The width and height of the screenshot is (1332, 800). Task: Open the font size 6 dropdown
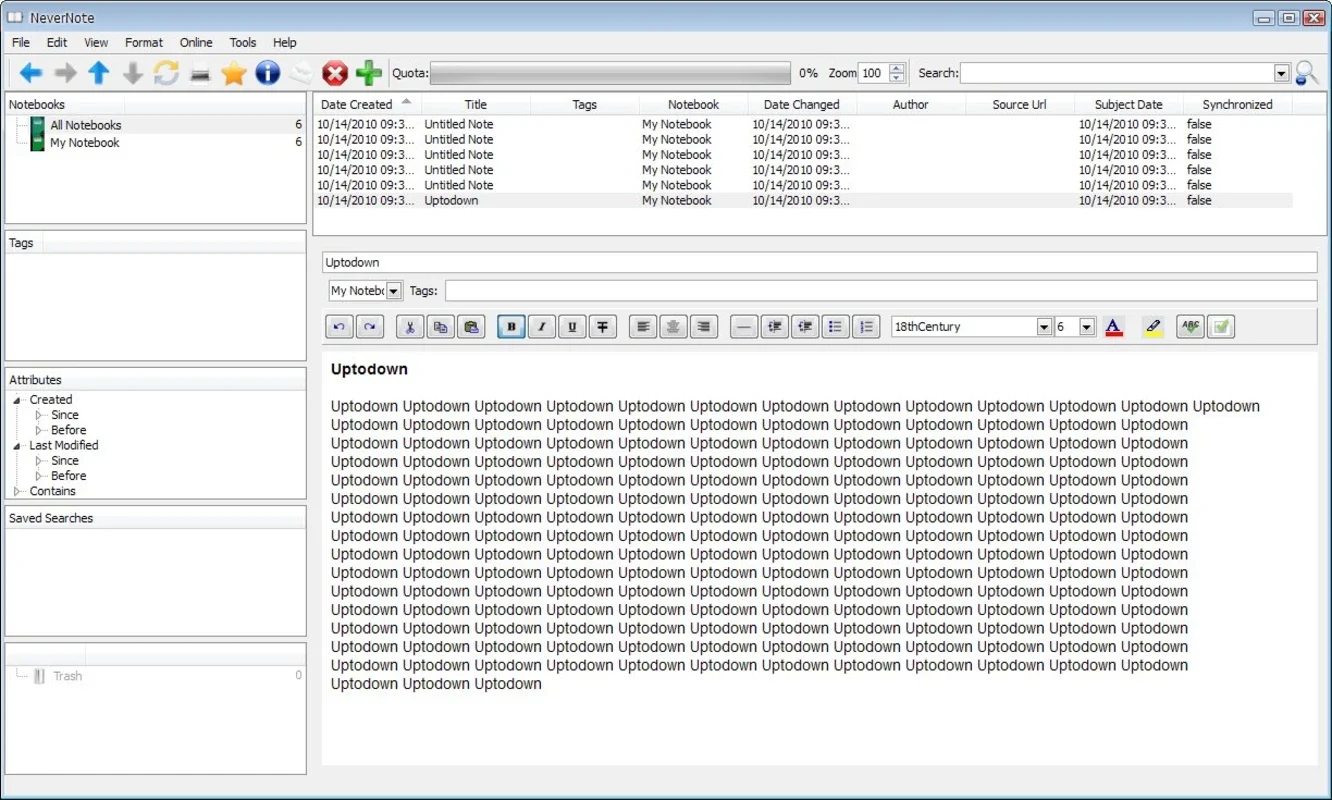click(x=1087, y=327)
